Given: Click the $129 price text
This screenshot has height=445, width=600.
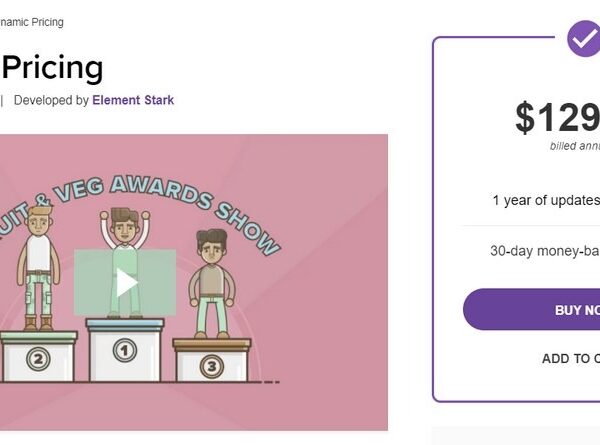Looking at the screenshot, I should pyautogui.click(x=558, y=117).
